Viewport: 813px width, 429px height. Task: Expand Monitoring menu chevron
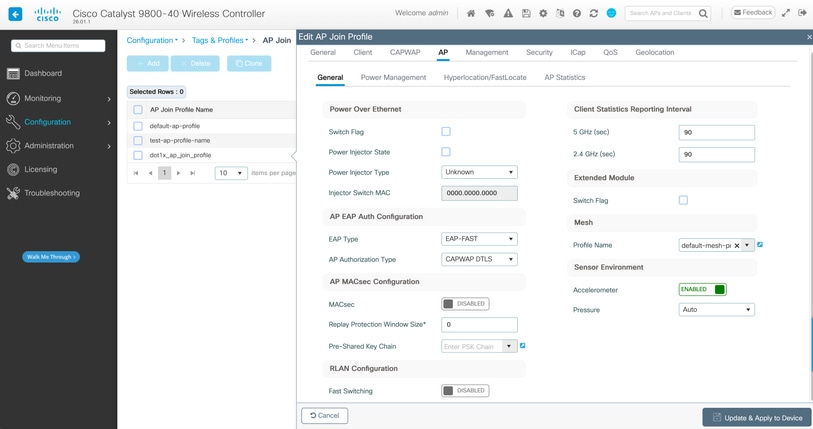pyautogui.click(x=109, y=99)
